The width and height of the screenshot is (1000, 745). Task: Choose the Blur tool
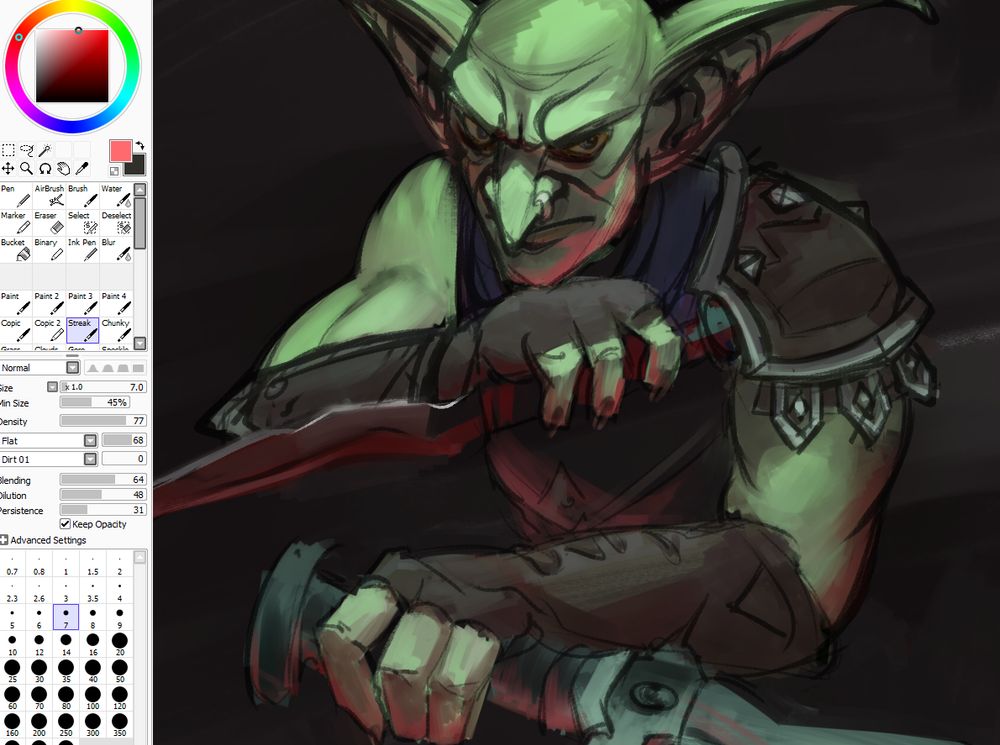click(117, 249)
